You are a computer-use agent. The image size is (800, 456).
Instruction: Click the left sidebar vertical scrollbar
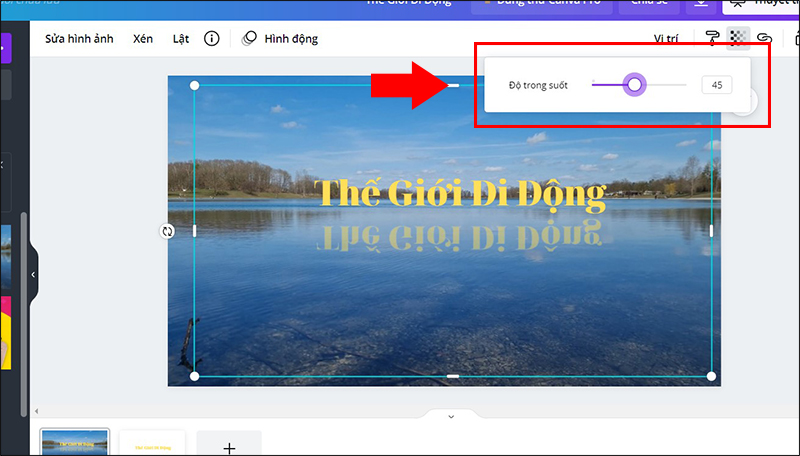(23, 314)
